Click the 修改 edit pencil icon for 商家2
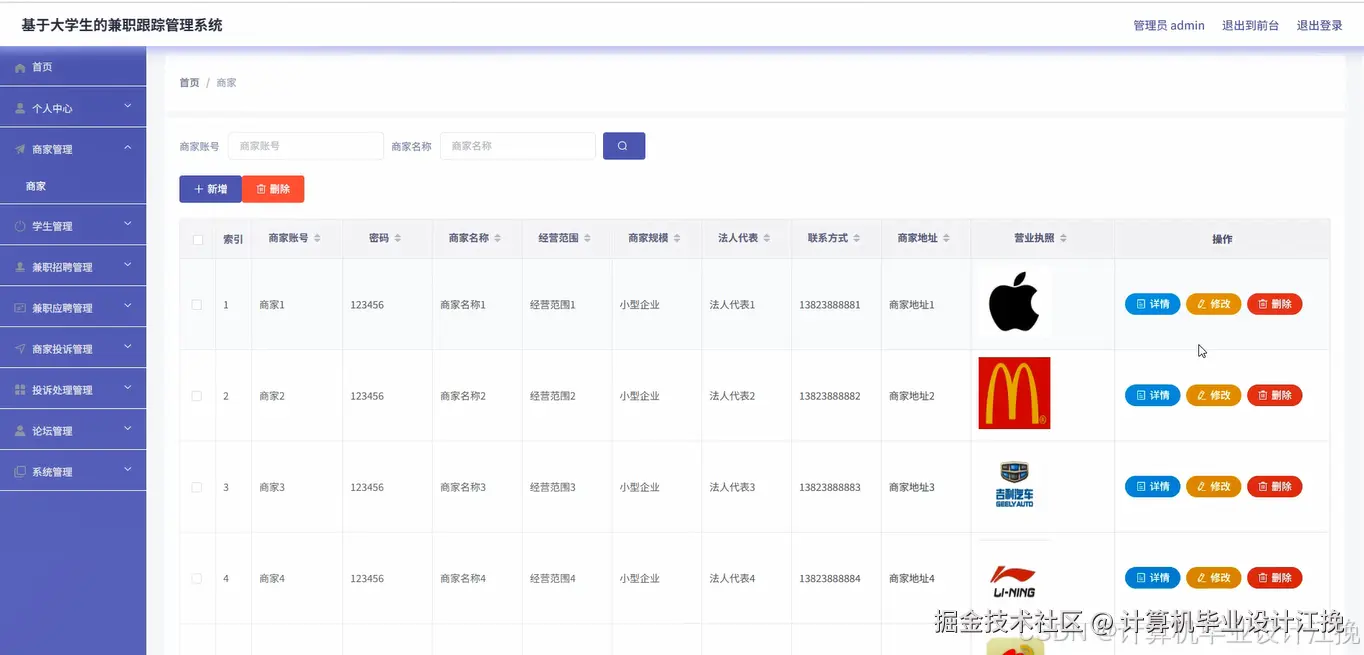This screenshot has width=1364, height=655. 1204,395
